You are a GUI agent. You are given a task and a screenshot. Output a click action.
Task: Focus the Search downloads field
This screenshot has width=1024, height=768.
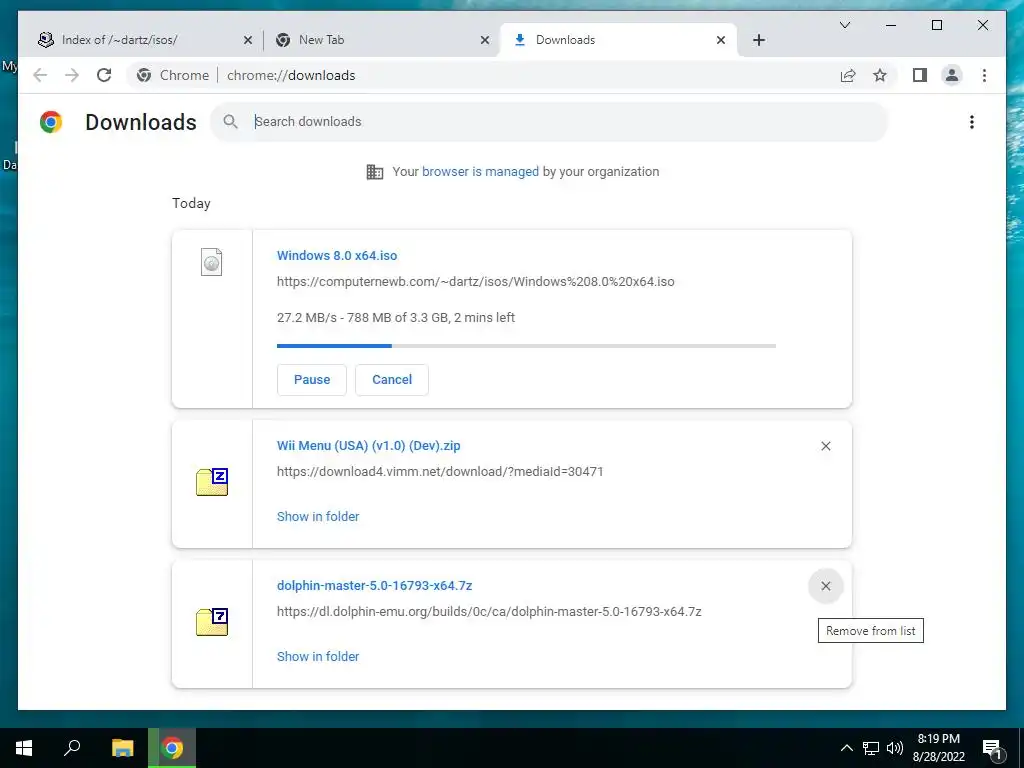click(x=549, y=121)
